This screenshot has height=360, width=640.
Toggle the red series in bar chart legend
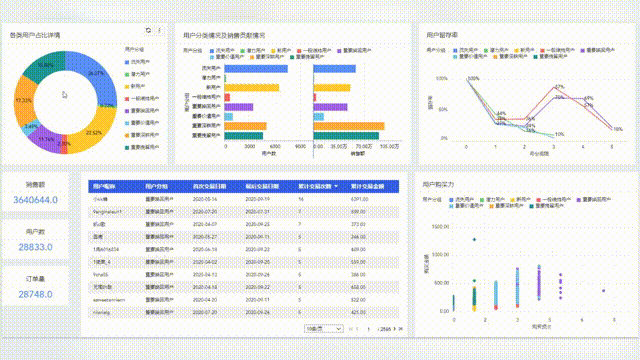pos(299,51)
